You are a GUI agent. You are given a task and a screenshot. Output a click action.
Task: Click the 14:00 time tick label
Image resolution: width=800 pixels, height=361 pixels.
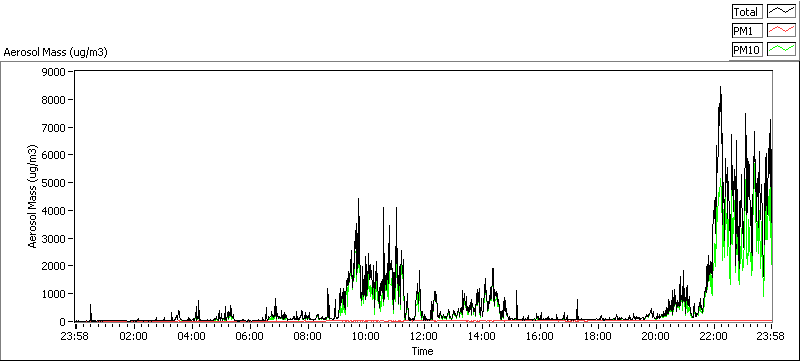coord(482,337)
